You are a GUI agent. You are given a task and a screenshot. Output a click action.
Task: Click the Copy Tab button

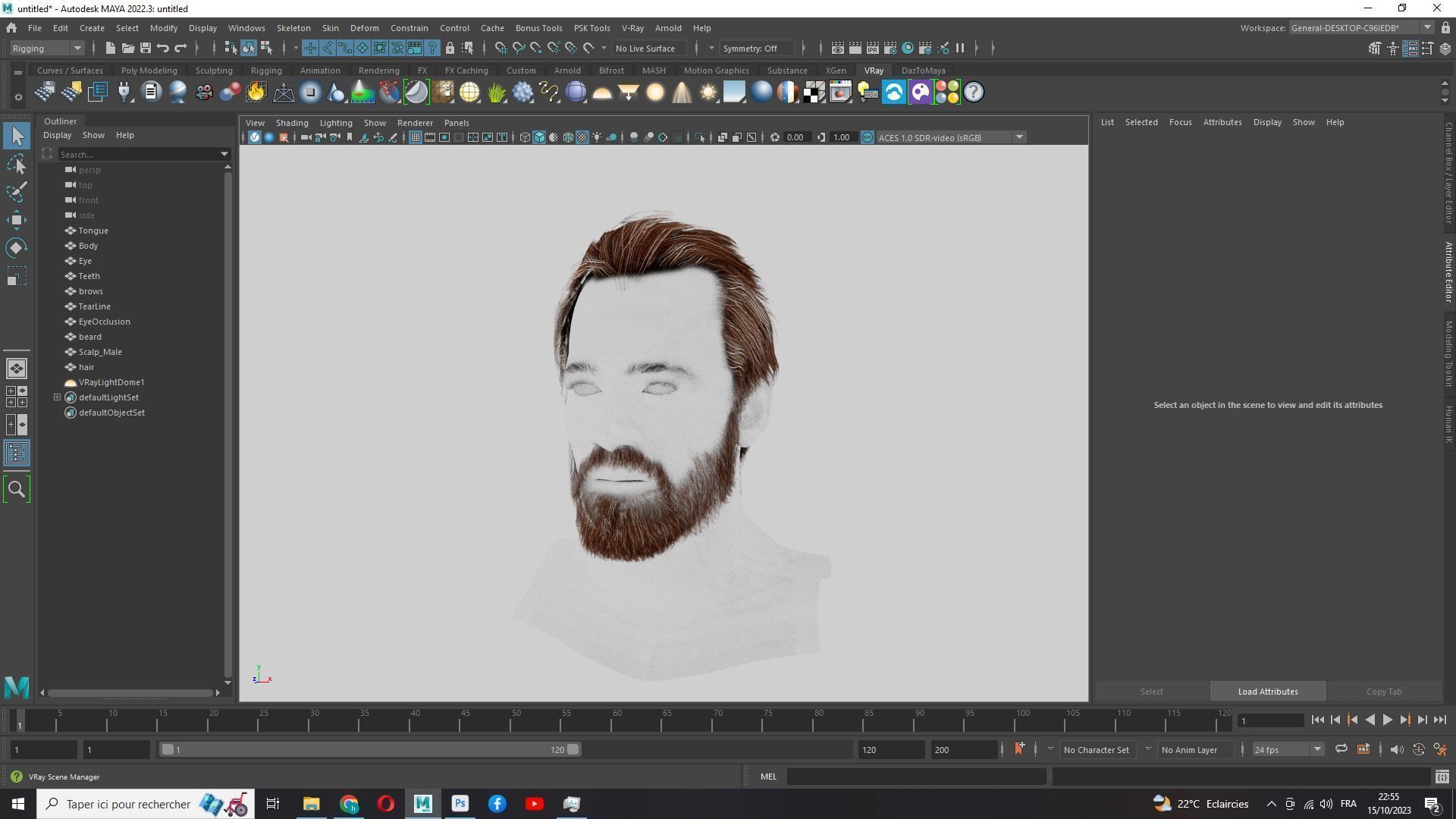click(x=1384, y=692)
